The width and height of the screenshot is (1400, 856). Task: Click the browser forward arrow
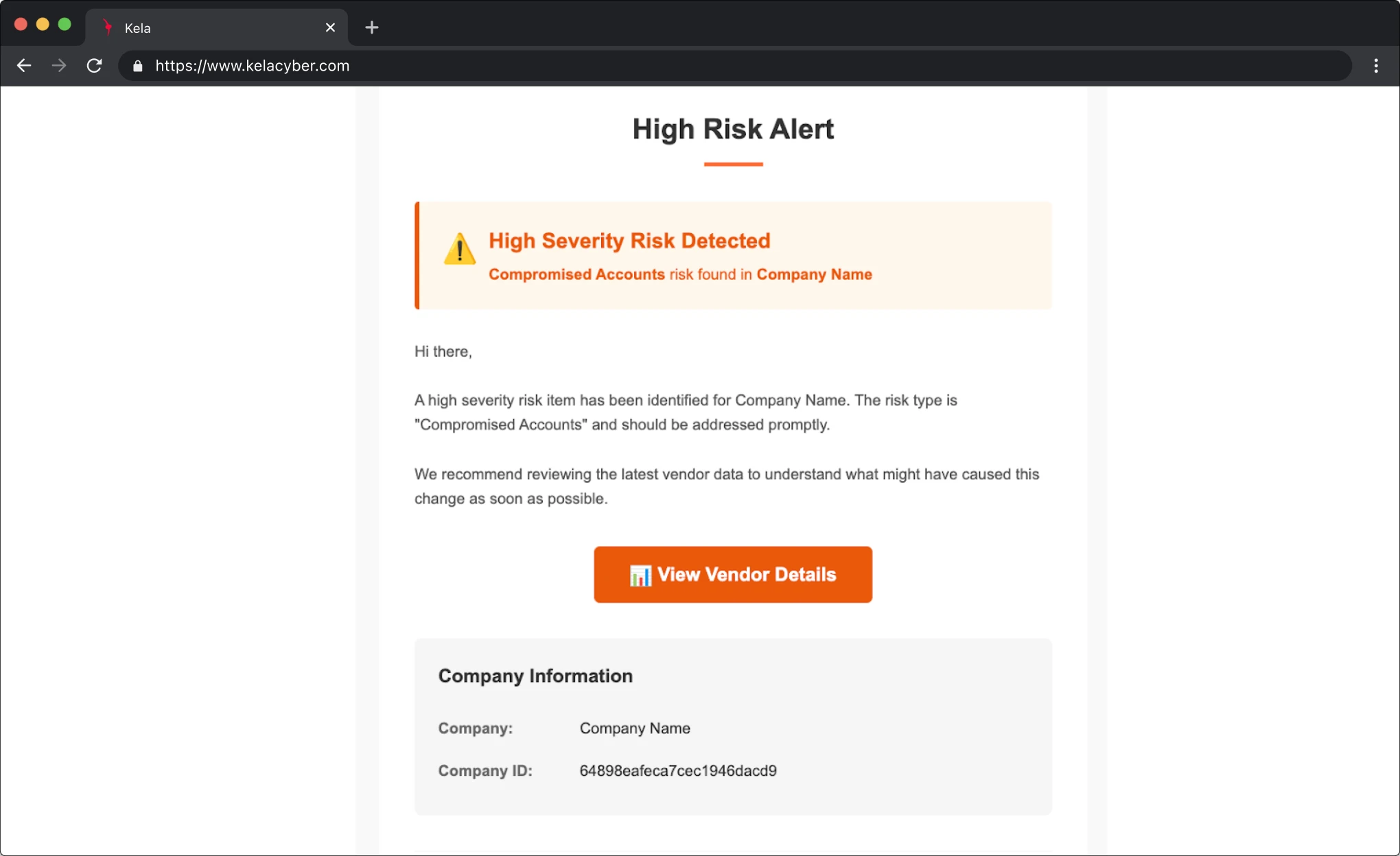59,66
